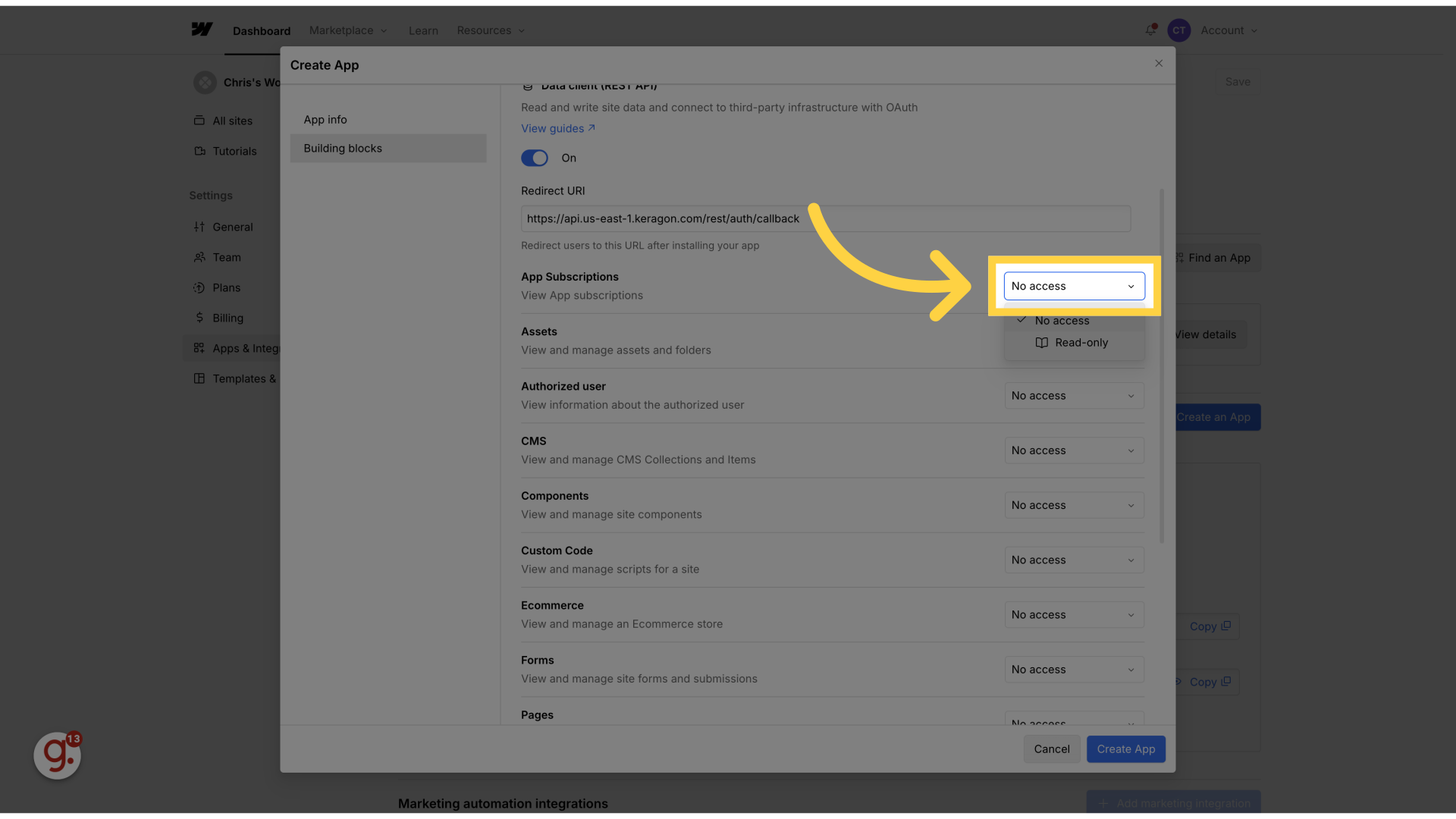Open General settings
This screenshot has width=1456, height=819.
(x=232, y=227)
